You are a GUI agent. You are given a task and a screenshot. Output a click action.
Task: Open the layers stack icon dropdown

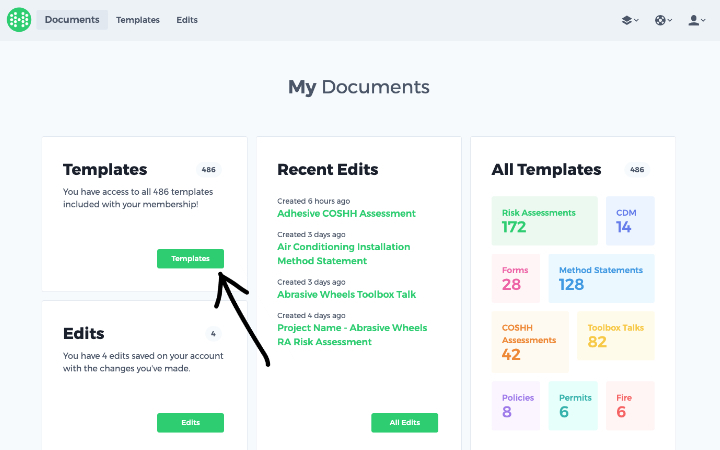pyautogui.click(x=630, y=20)
